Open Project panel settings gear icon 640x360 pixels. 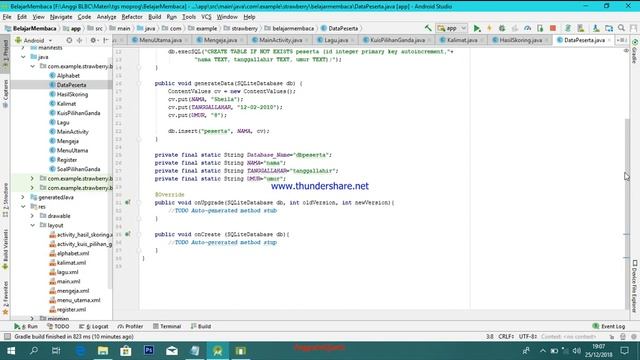(x=93, y=40)
